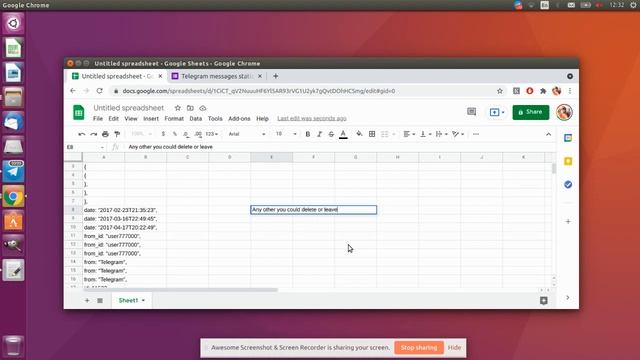Click the get add-ons plus in side panel
This screenshot has width=640, height=360.
(568, 222)
